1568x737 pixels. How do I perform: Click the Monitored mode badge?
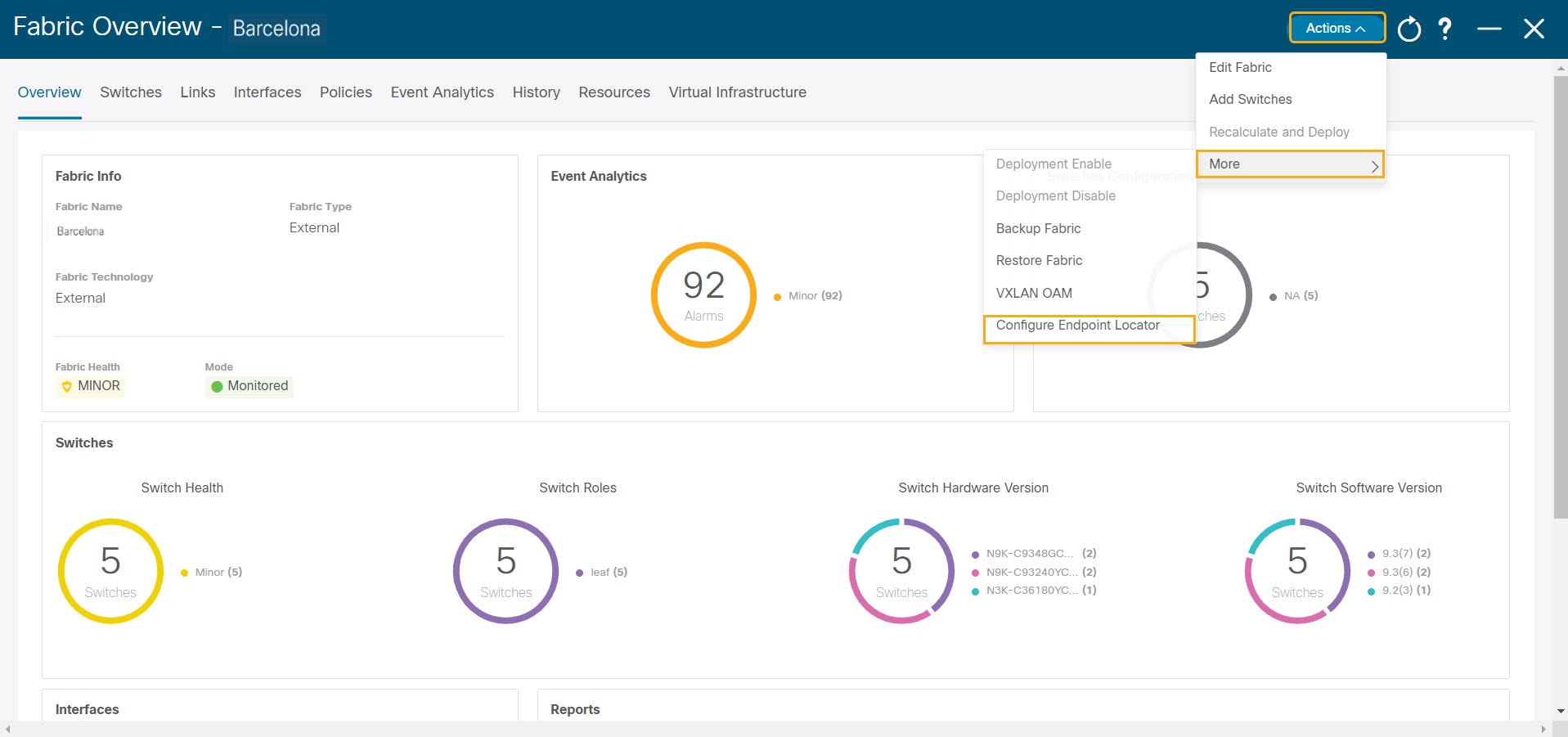[249, 386]
